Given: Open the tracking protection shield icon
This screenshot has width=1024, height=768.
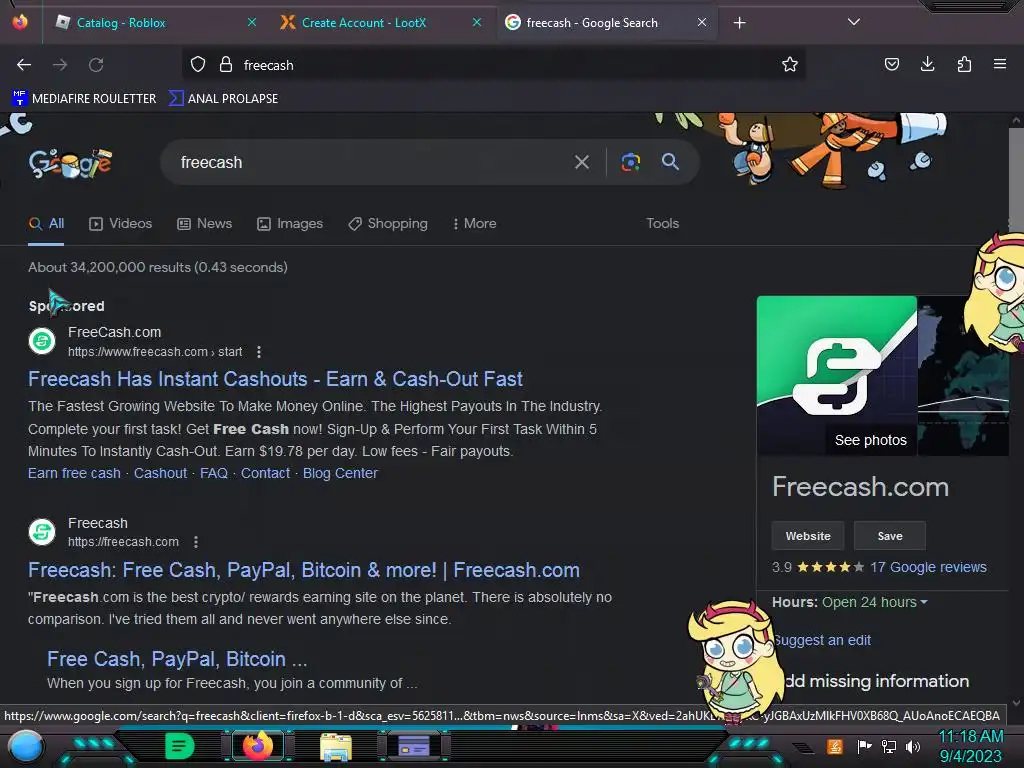Looking at the screenshot, I should click(198, 65).
